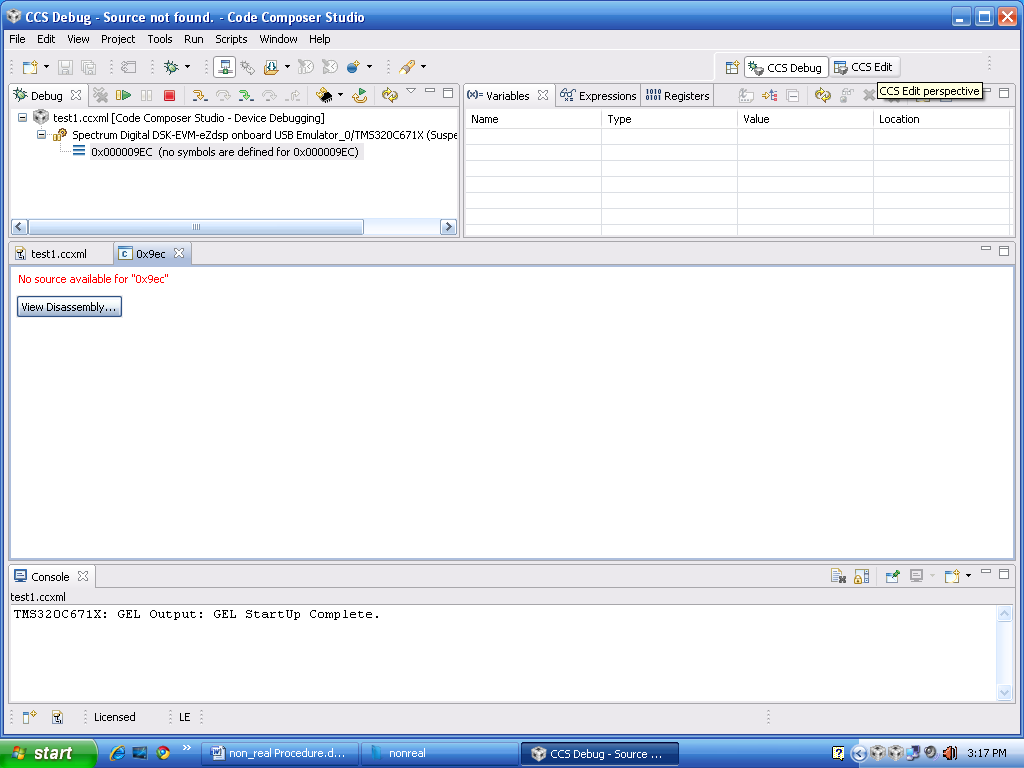Open the Project menu
This screenshot has height=768, width=1024.
coord(118,39)
